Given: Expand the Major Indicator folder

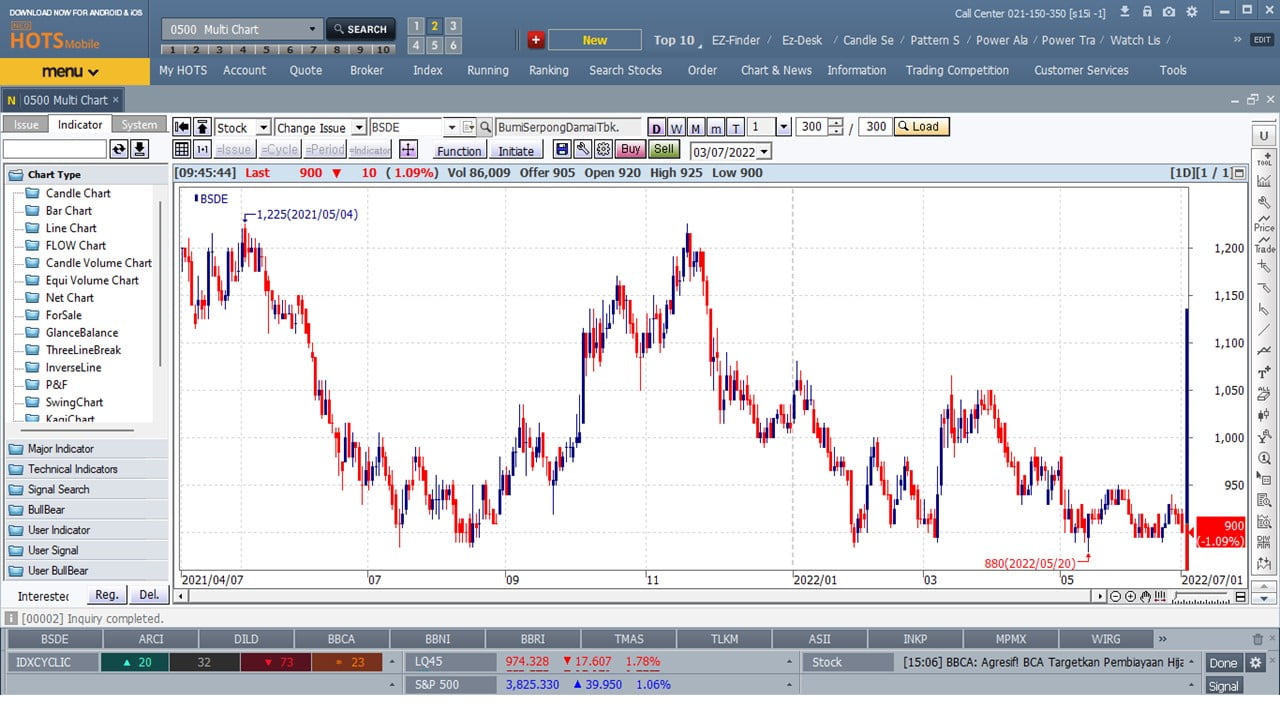Looking at the screenshot, I should click(x=60, y=449).
